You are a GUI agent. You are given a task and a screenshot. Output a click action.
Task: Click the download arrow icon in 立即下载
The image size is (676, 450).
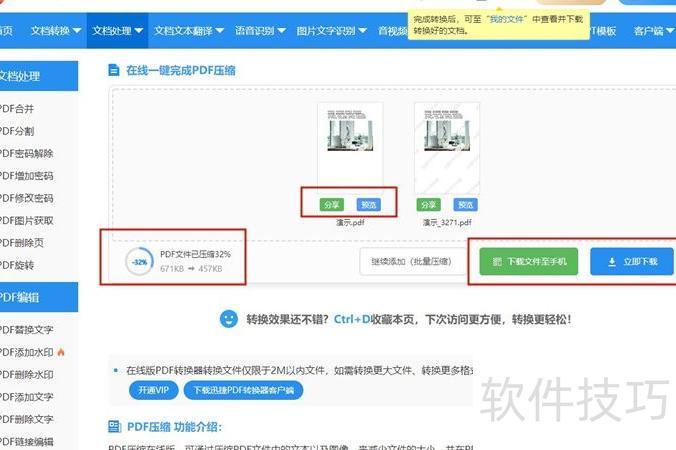(612, 262)
